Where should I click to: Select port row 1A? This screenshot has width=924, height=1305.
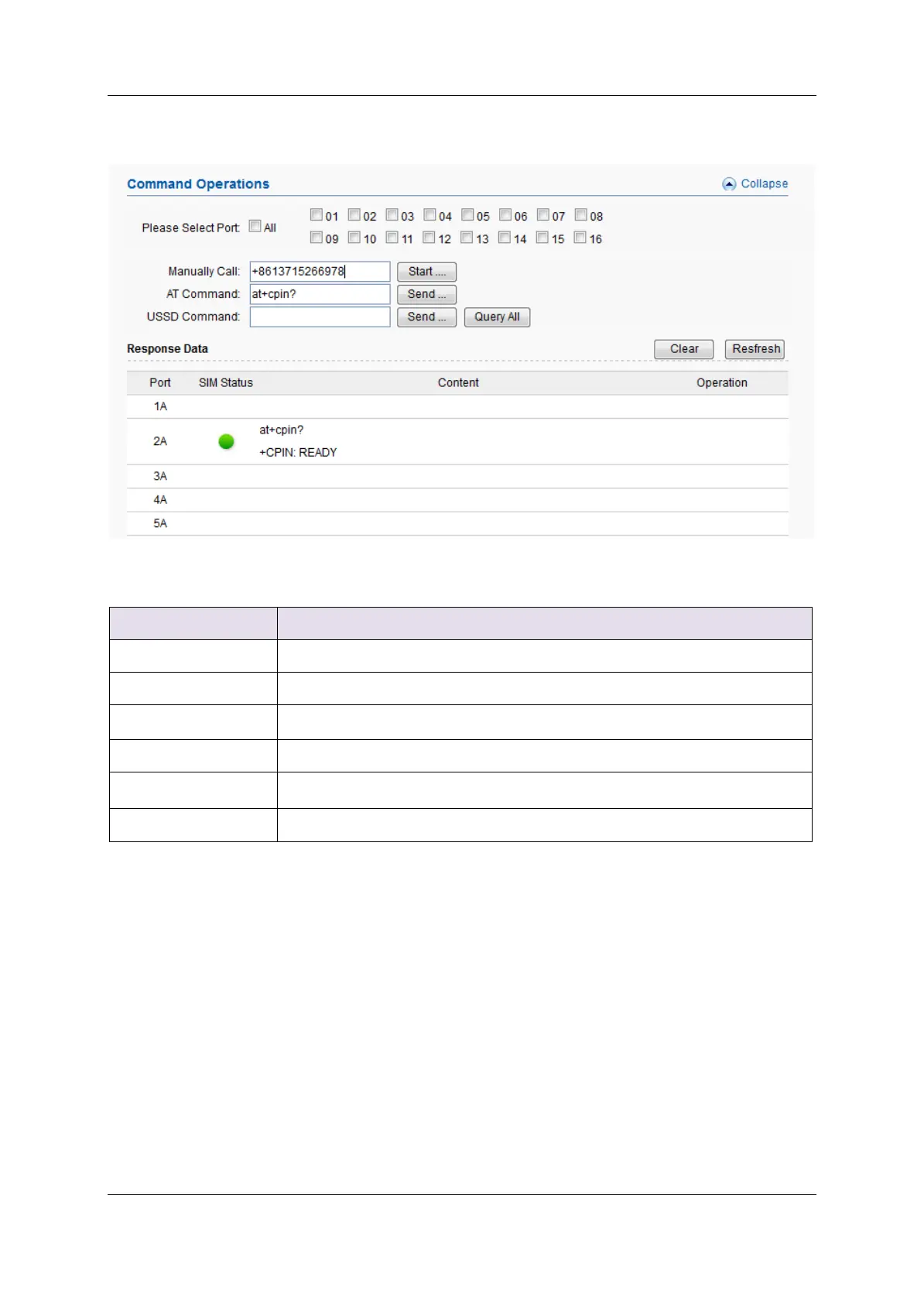click(x=457, y=406)
